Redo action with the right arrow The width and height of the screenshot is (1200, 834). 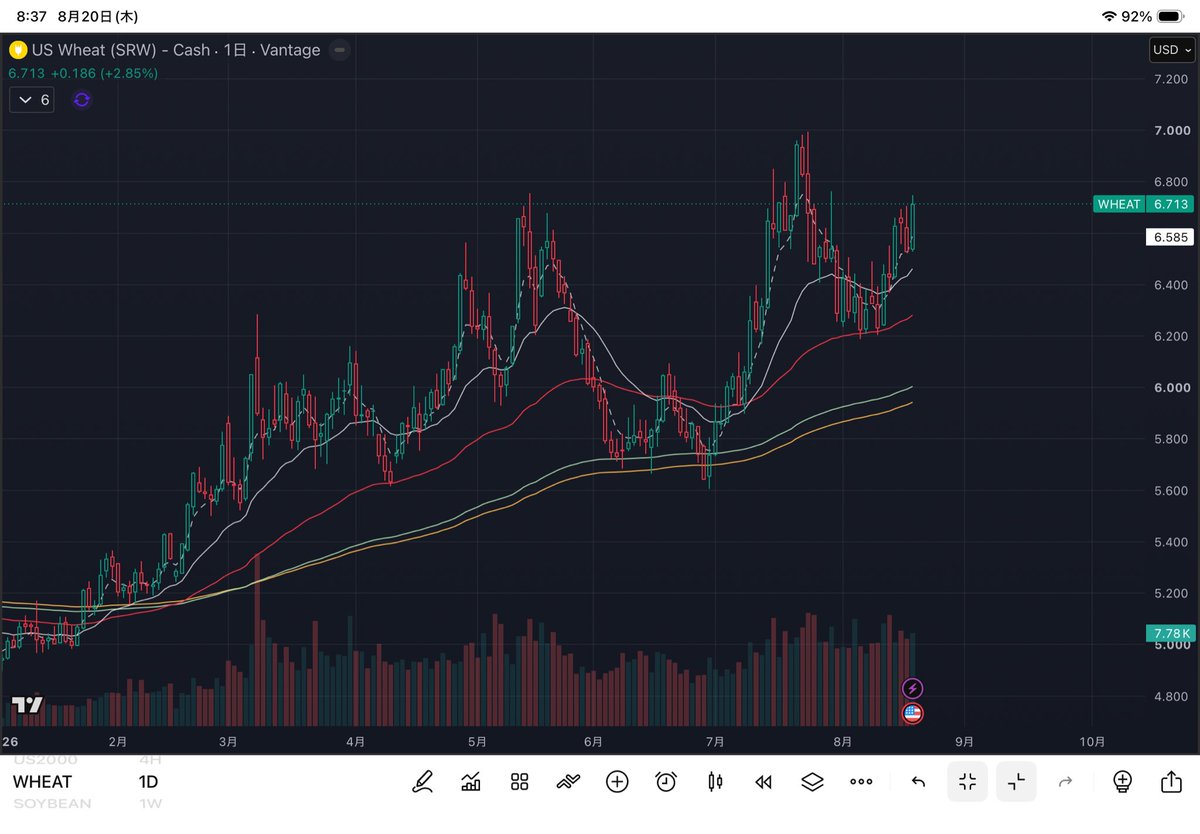coord(1065,782)
